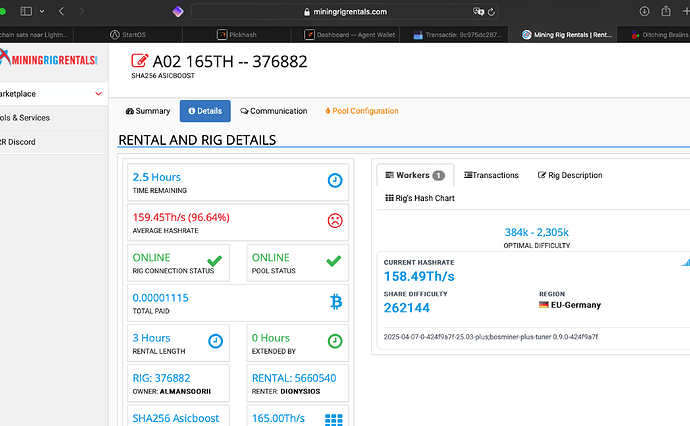Click the 384k - 2,305k optimal difficulty
690x426 pixels.
pos(536,232)
